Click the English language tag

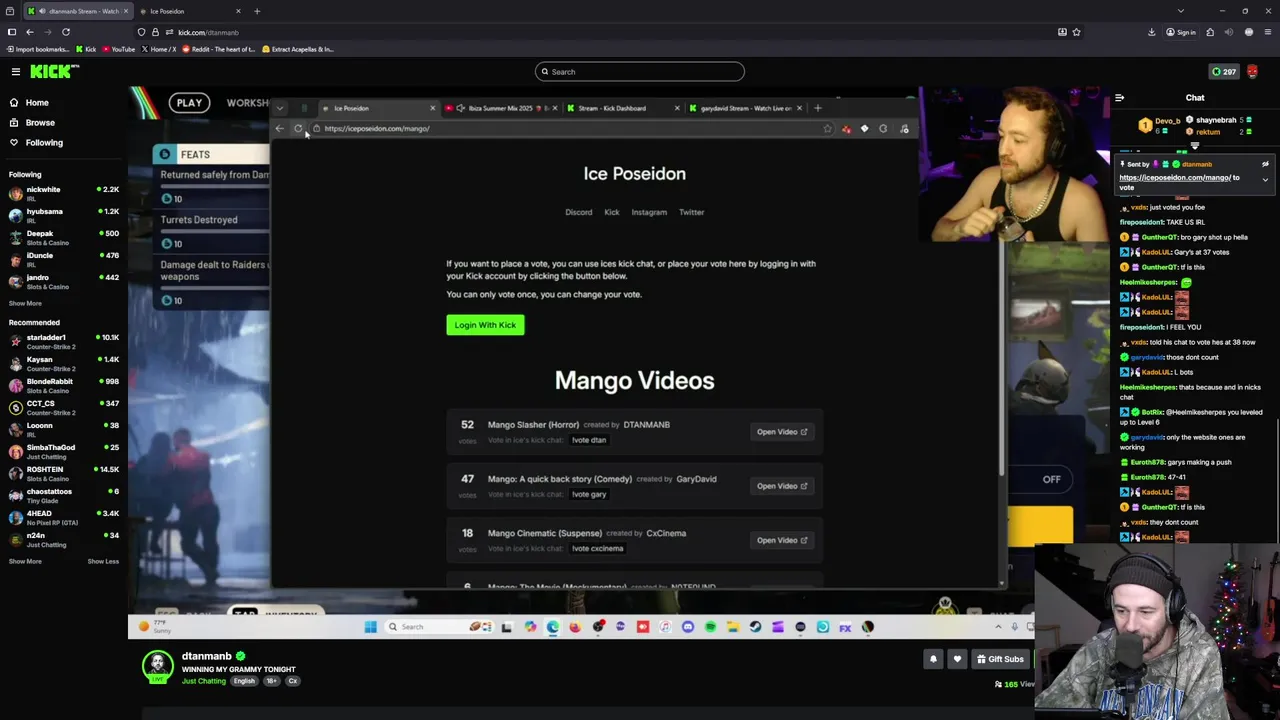pos(244,681)
